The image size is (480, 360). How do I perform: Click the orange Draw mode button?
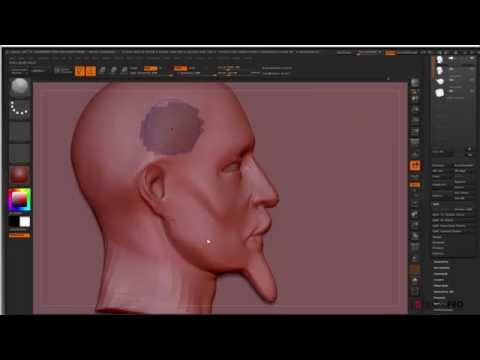(x=91, y=71)
